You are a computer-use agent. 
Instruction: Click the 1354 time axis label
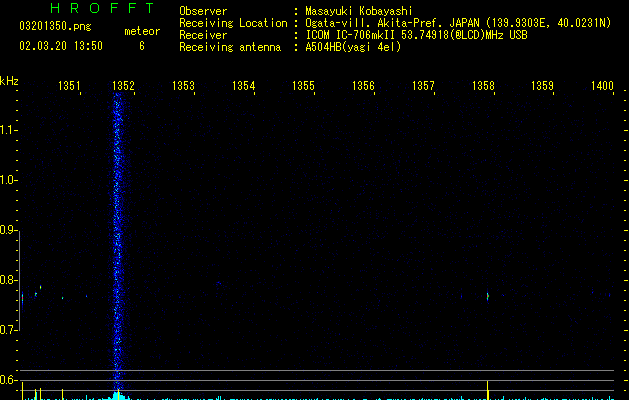243,86
